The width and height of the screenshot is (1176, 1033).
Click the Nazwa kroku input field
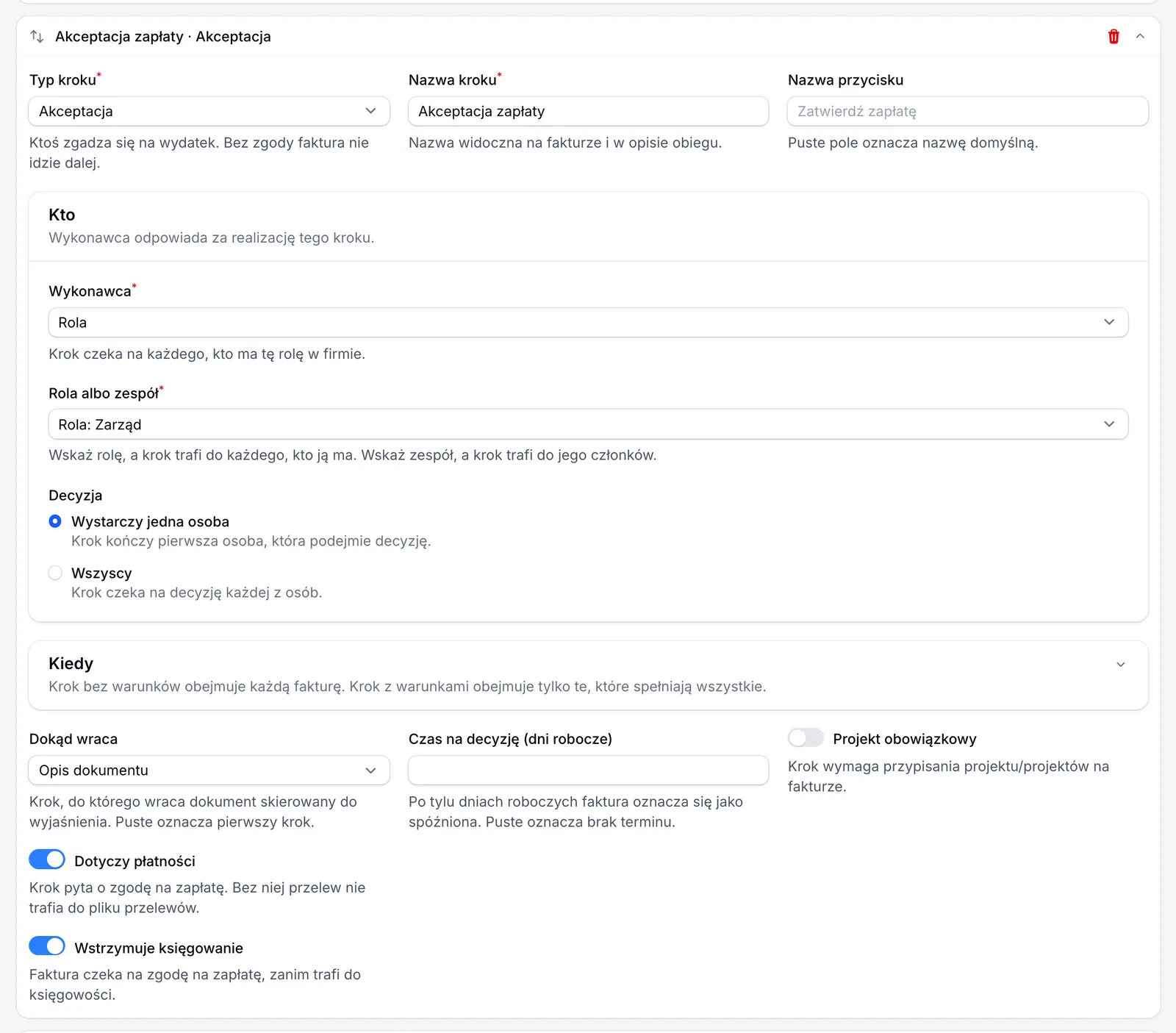click(x=588, y=111)
